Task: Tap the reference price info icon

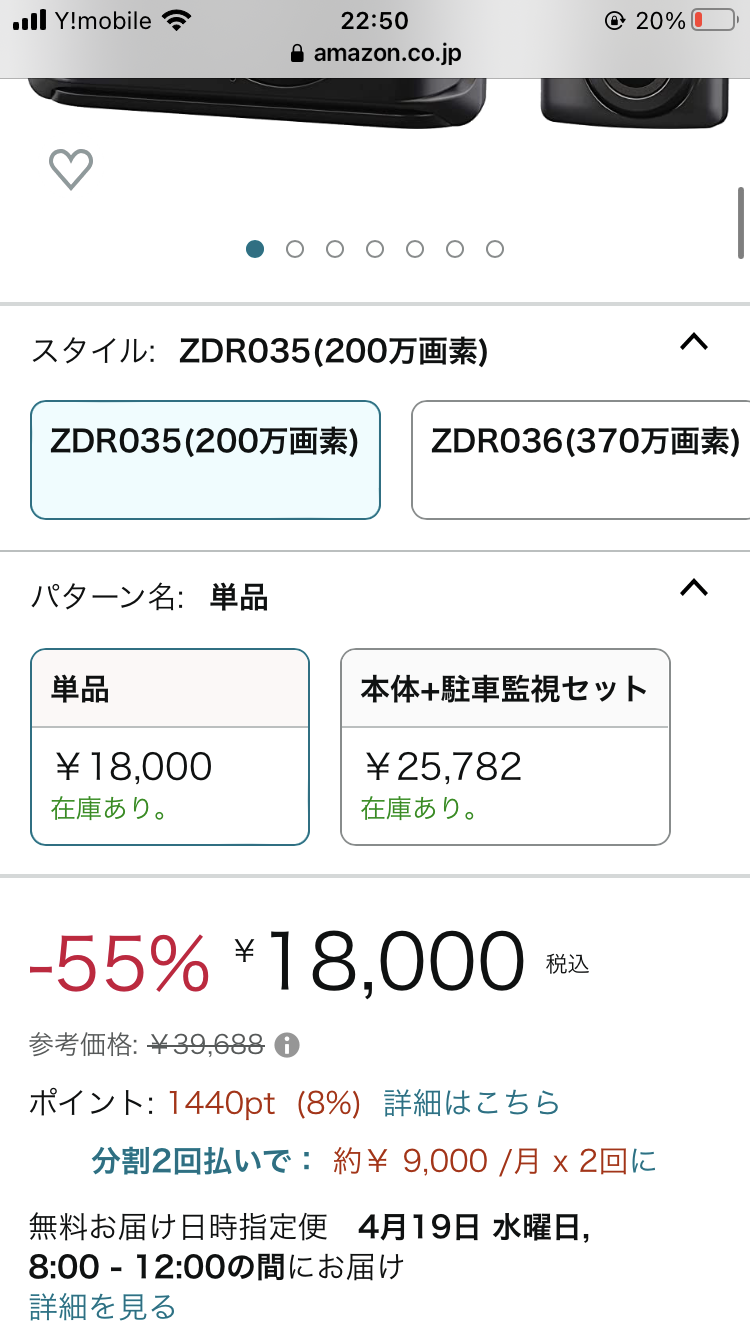Action: [289, 1044]
